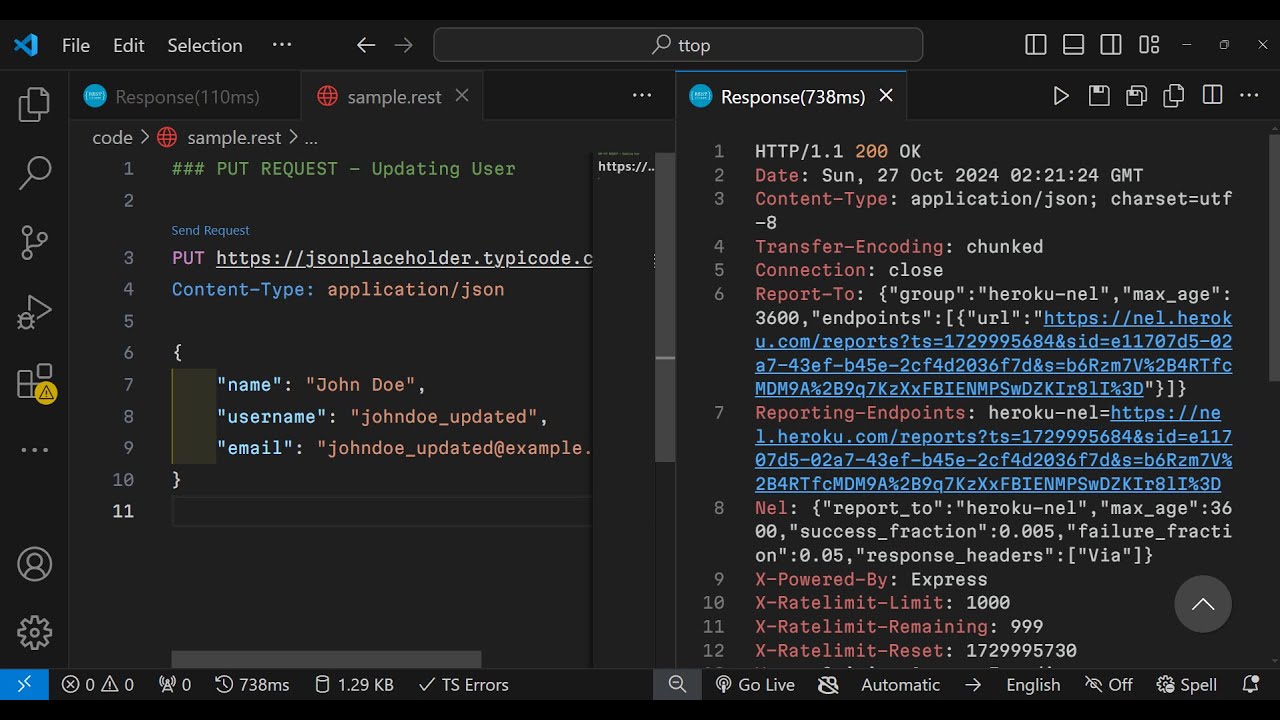The image size is (1280, 720).
Task: Toggle the primary side bar layout button
Action: [1036, 45]
